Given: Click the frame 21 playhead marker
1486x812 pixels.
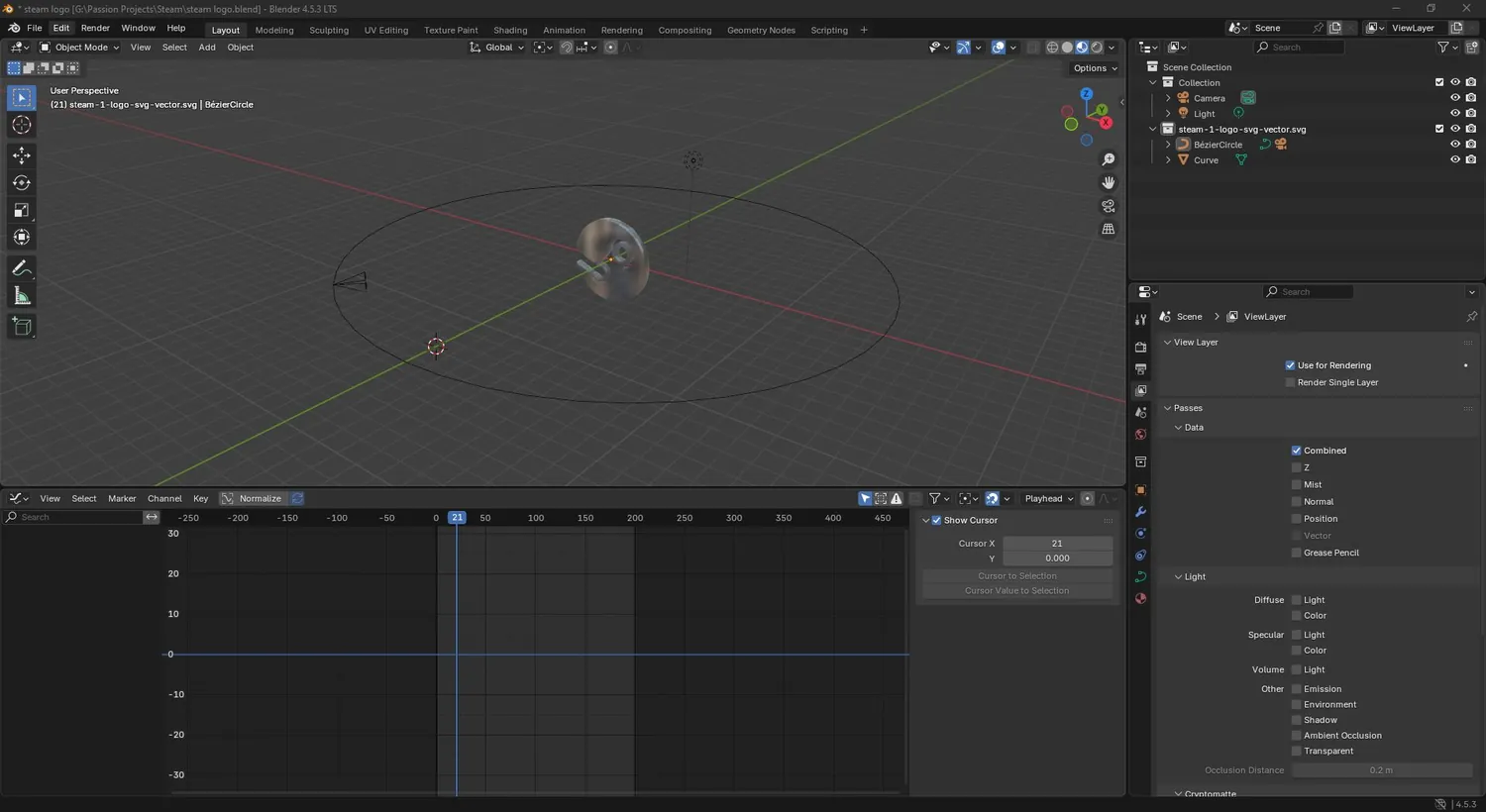Looking at the screenshot, I should point(457,518).
